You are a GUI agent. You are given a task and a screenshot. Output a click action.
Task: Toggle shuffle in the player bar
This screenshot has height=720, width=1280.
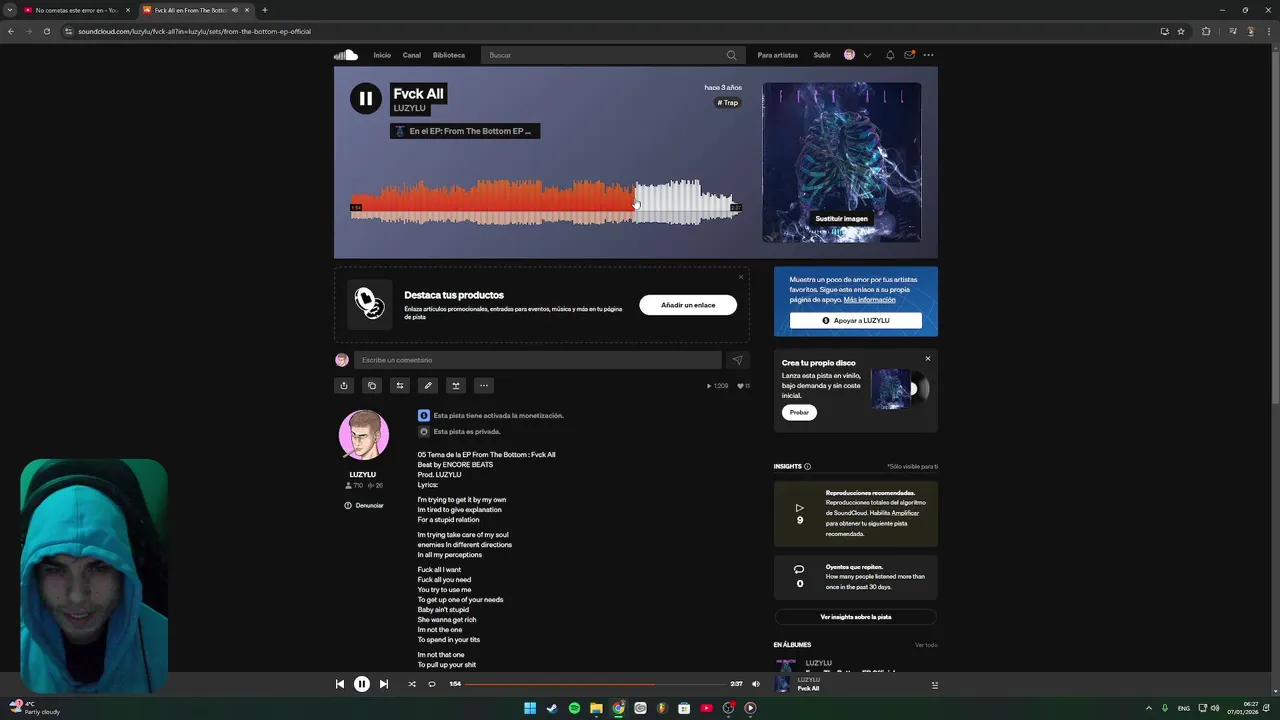coord(412,684)
